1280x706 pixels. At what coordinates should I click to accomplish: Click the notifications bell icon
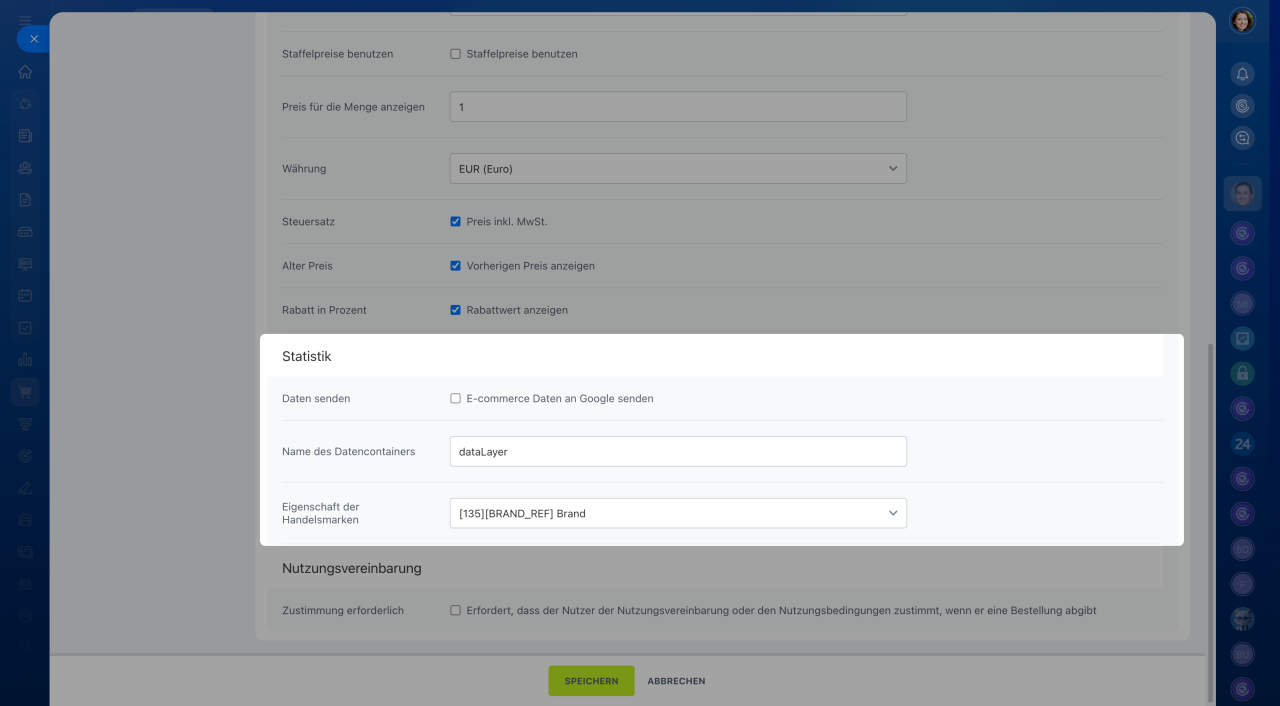[x=1242, y=74]
